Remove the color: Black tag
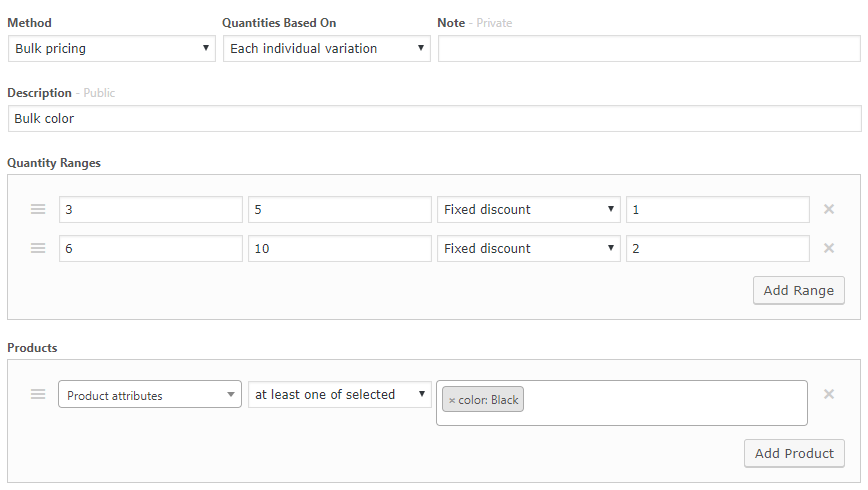This screenshot has height=490, width=868. click(x=452, y=400)
